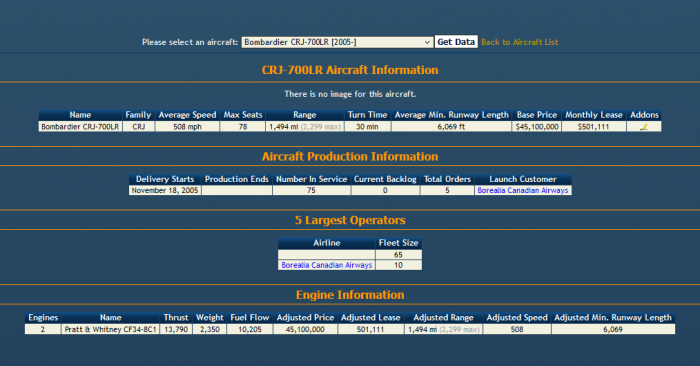Click the 'There is no image' message
Screen dimensions: 700x366
tap(350, 94)
